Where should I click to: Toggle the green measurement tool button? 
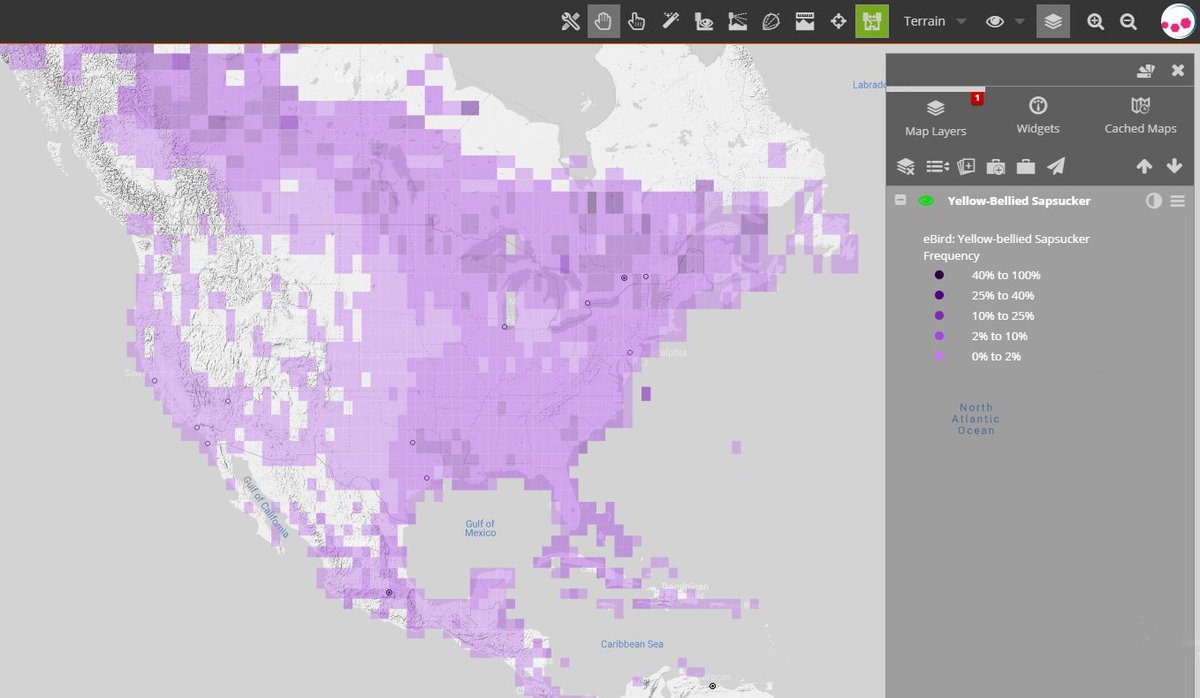872,21
